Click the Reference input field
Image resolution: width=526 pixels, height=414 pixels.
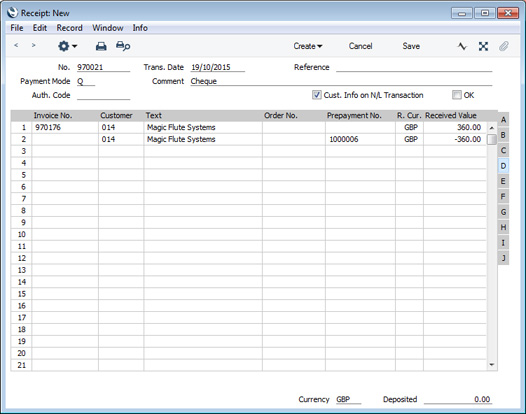(x=414, y=67)
